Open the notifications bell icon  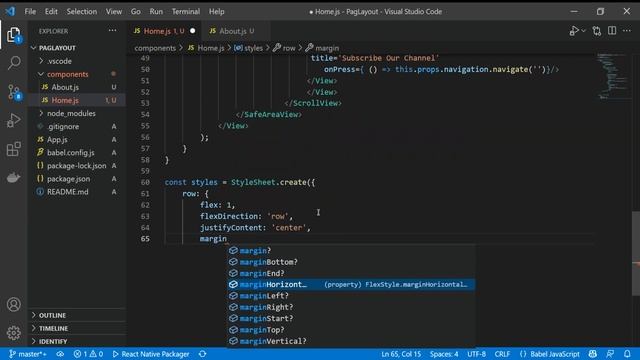click(627, 354)
